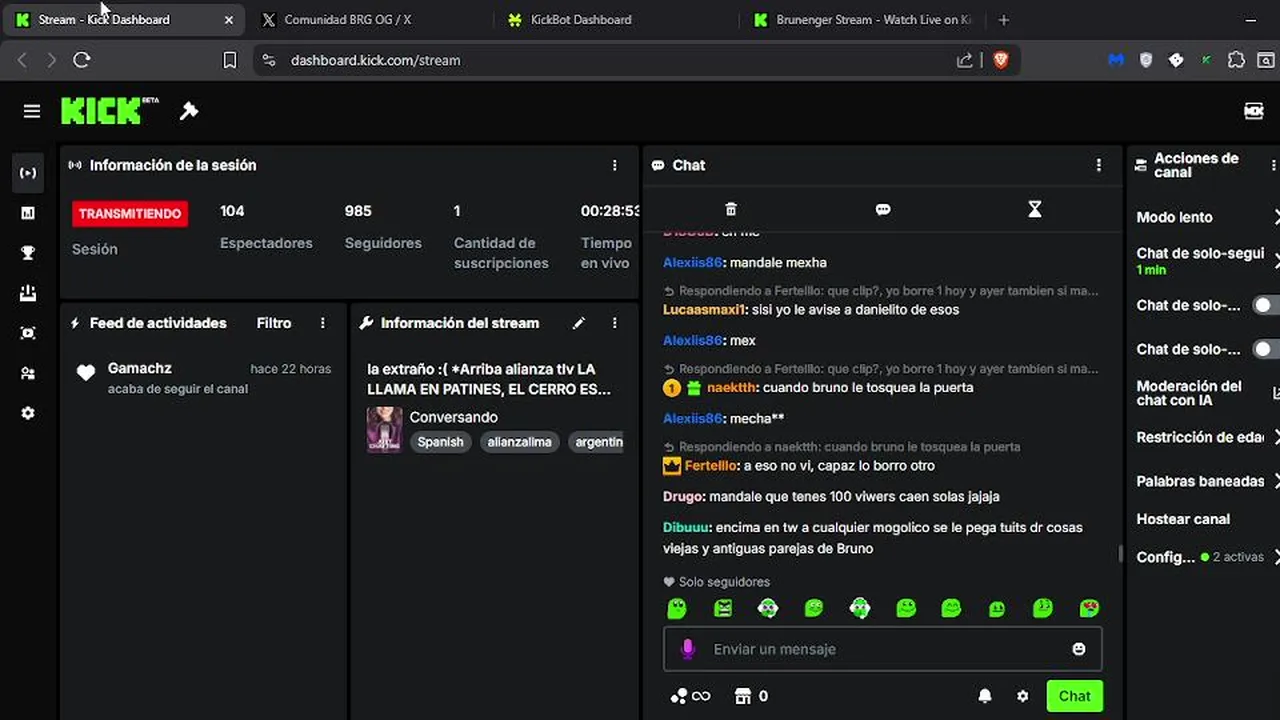Image resolution: width=1280 pixels, height=720 pixels.
Task: Reload the page with browser refresh icon
Action: tap(82, 60)
